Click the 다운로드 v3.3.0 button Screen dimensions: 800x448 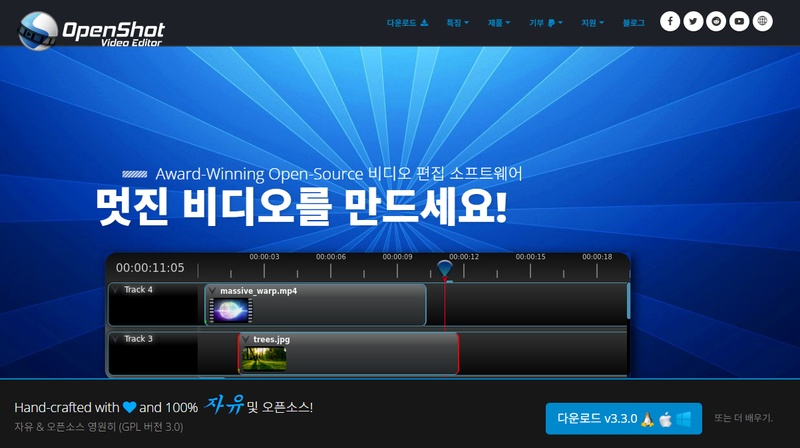623,419
